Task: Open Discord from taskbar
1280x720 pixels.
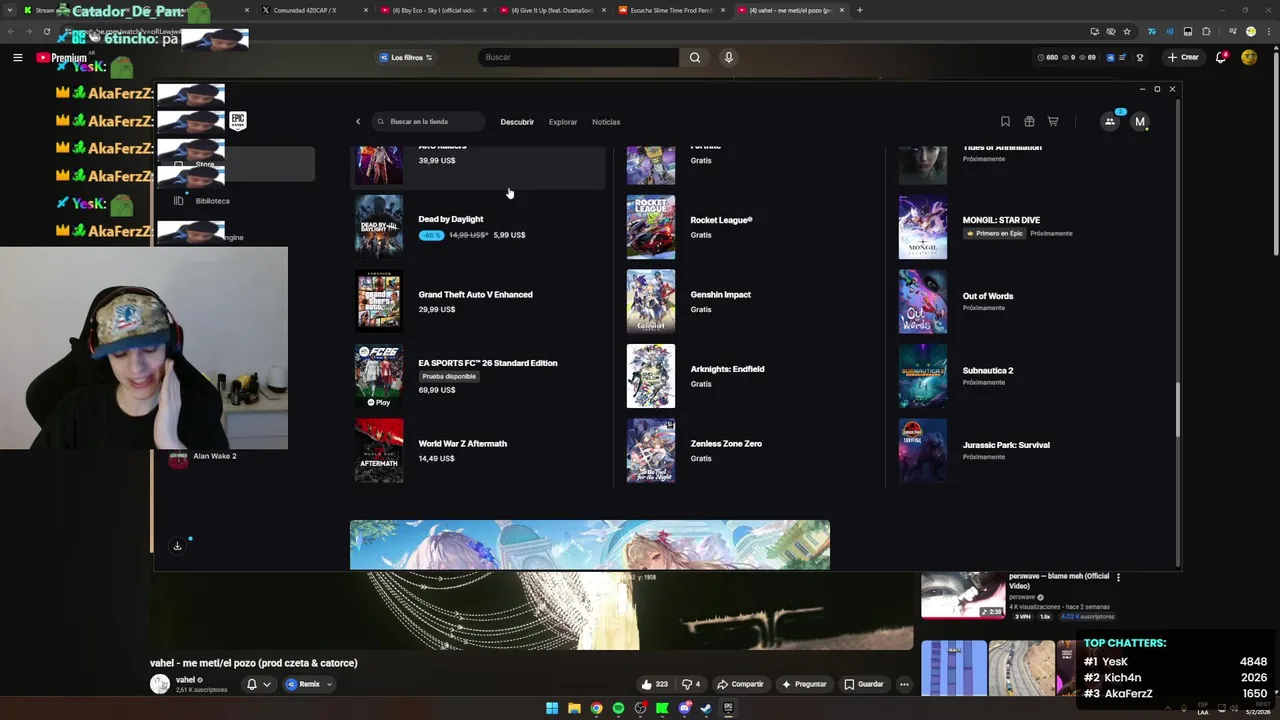Action: coord(684,708)
